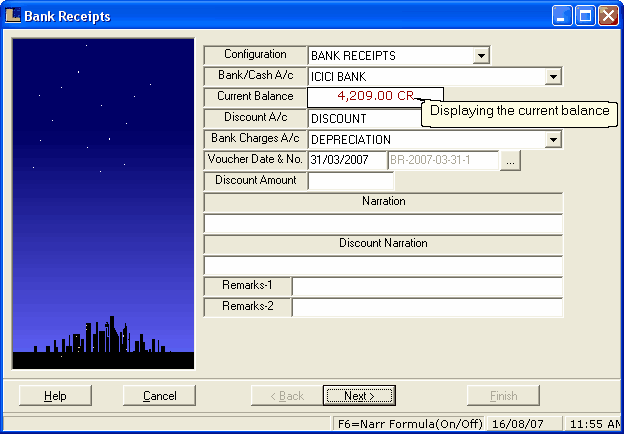This screenshot has height=434, width=624.
Task: Click the Narration header label
Action: (383, 202)
